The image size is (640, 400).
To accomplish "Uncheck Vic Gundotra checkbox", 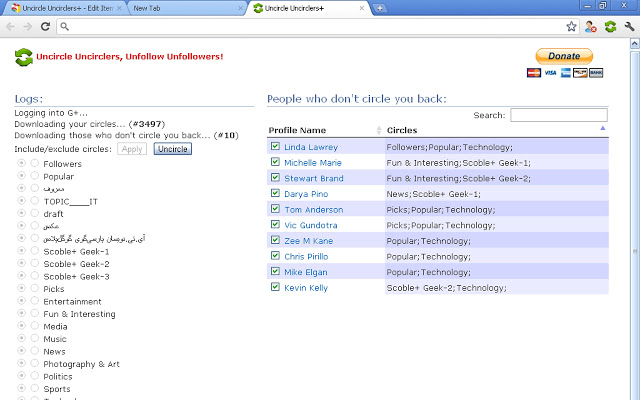I will pyautogui.click(x=276, y=224).
